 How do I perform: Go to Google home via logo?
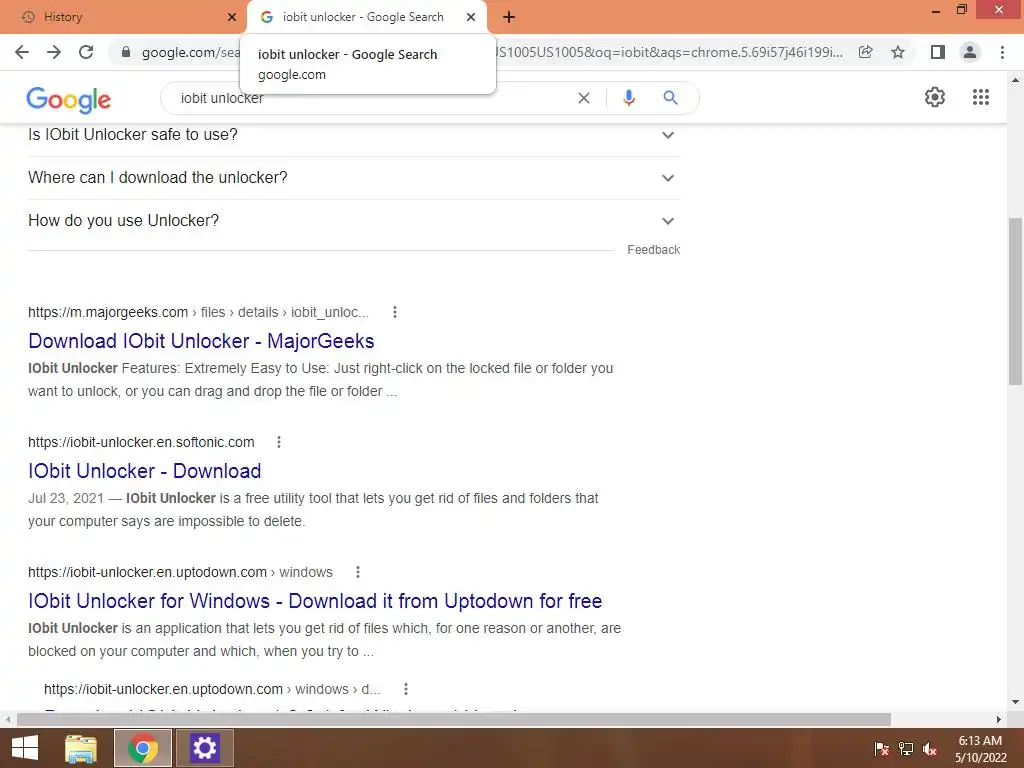[x=69, y=99]
